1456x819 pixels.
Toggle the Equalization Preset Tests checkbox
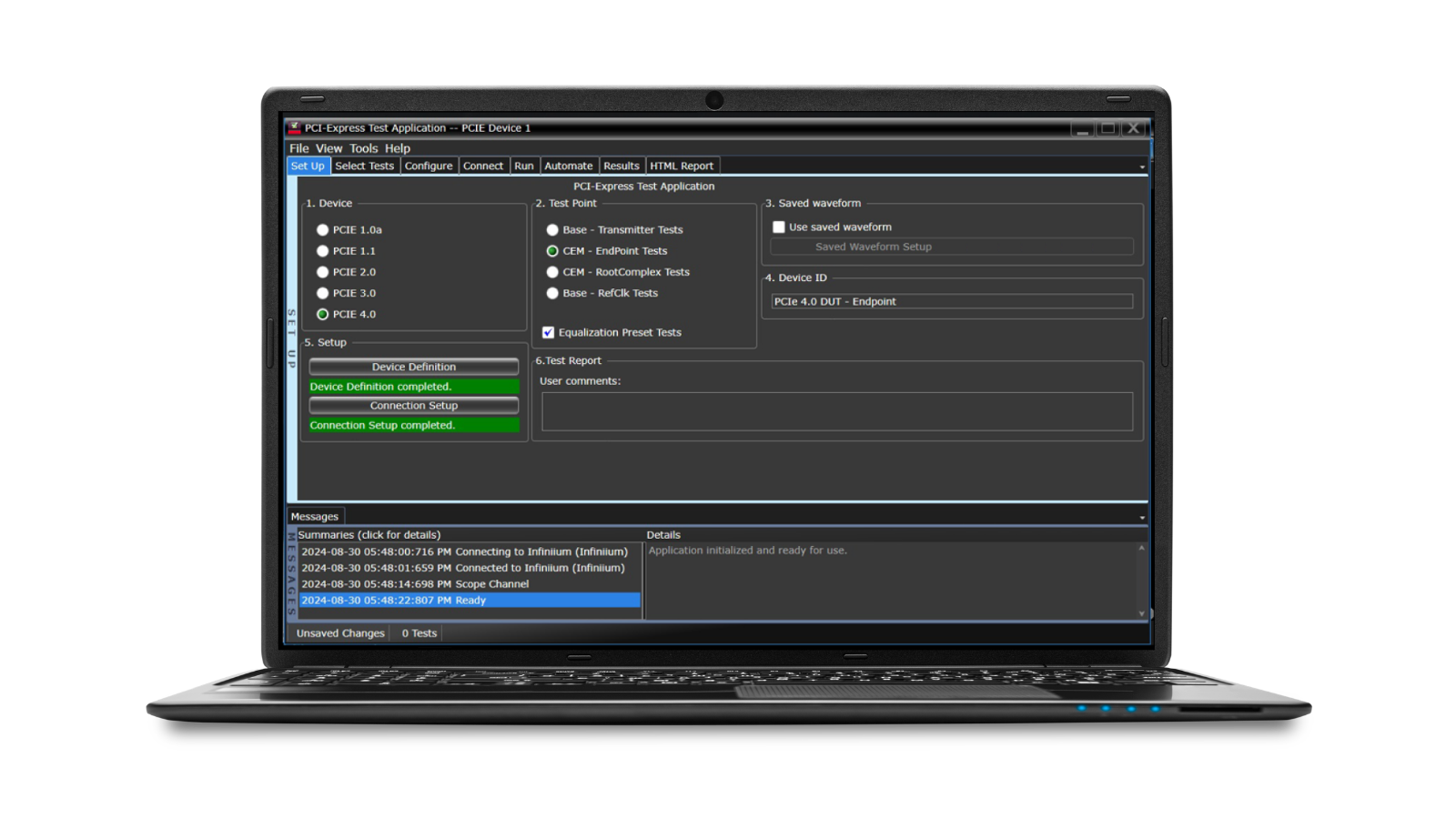pos(548,332)
